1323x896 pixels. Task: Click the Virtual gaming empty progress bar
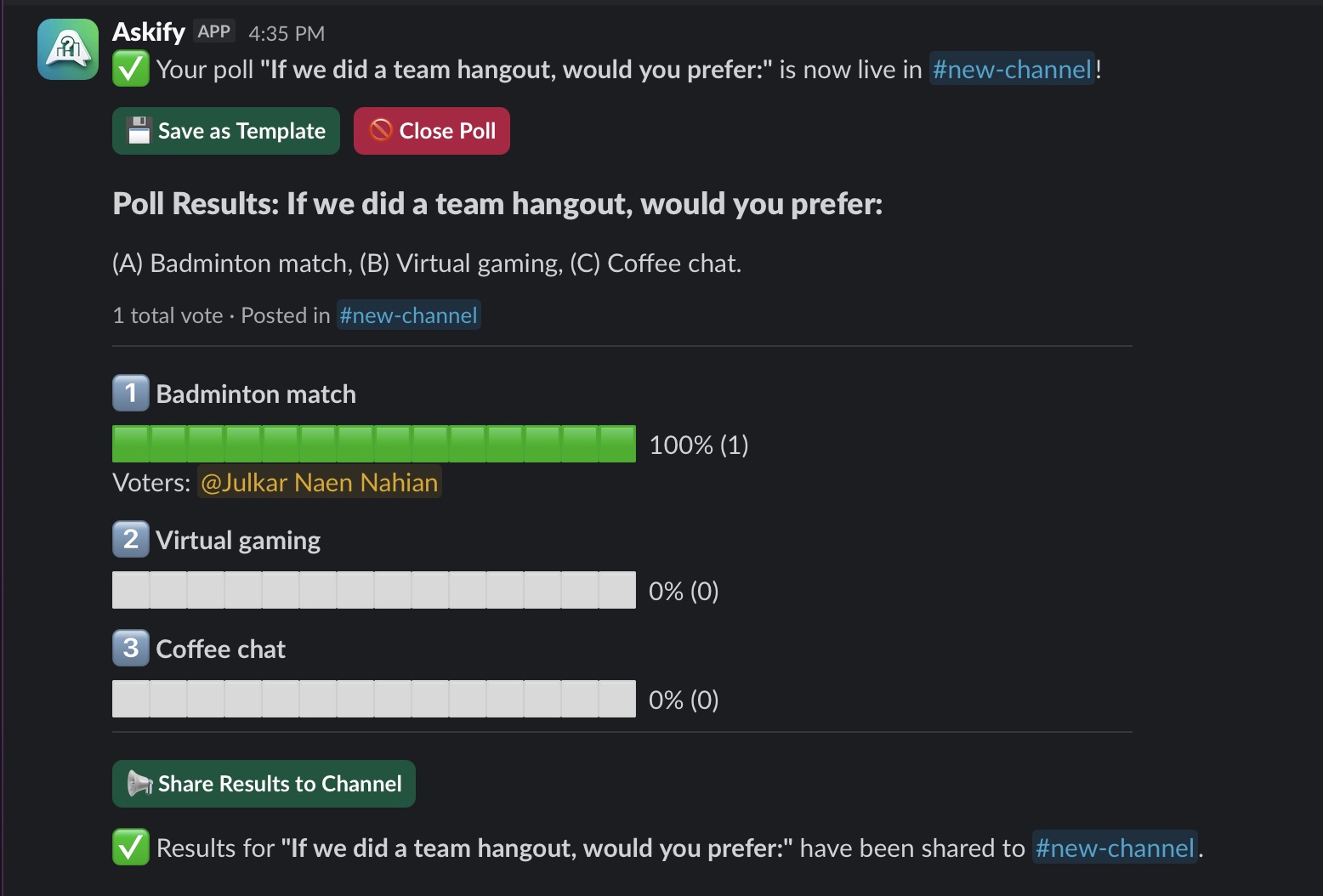coord(373,589)
